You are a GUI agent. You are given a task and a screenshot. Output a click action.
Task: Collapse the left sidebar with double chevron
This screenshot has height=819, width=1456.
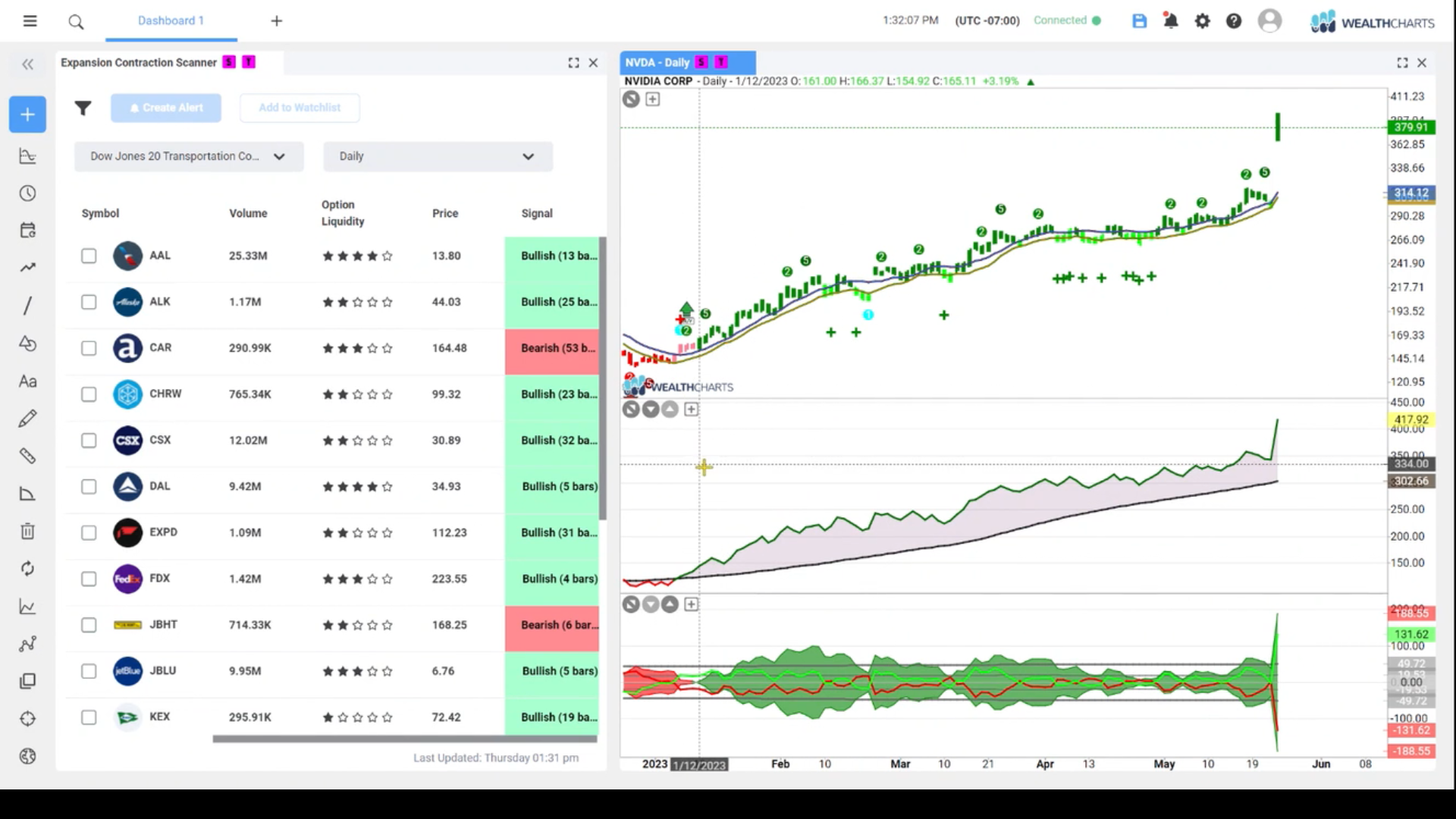point(28,64)
